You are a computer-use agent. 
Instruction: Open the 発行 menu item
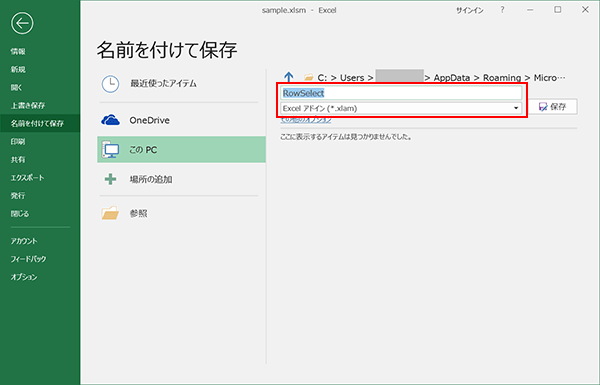click(18, 196)
